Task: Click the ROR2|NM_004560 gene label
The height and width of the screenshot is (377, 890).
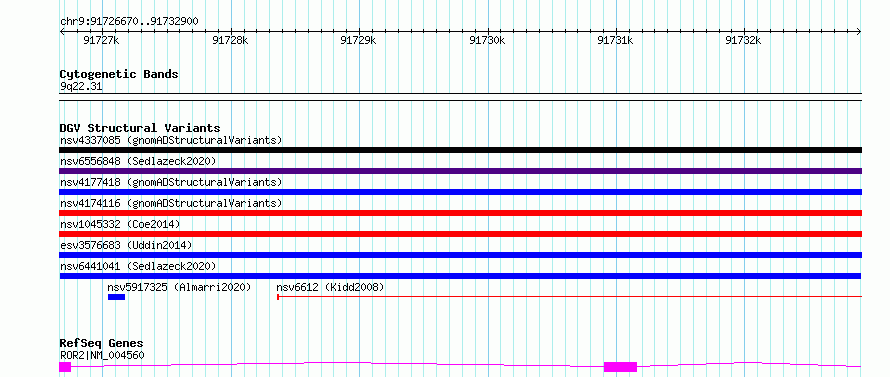Action: 102,355
